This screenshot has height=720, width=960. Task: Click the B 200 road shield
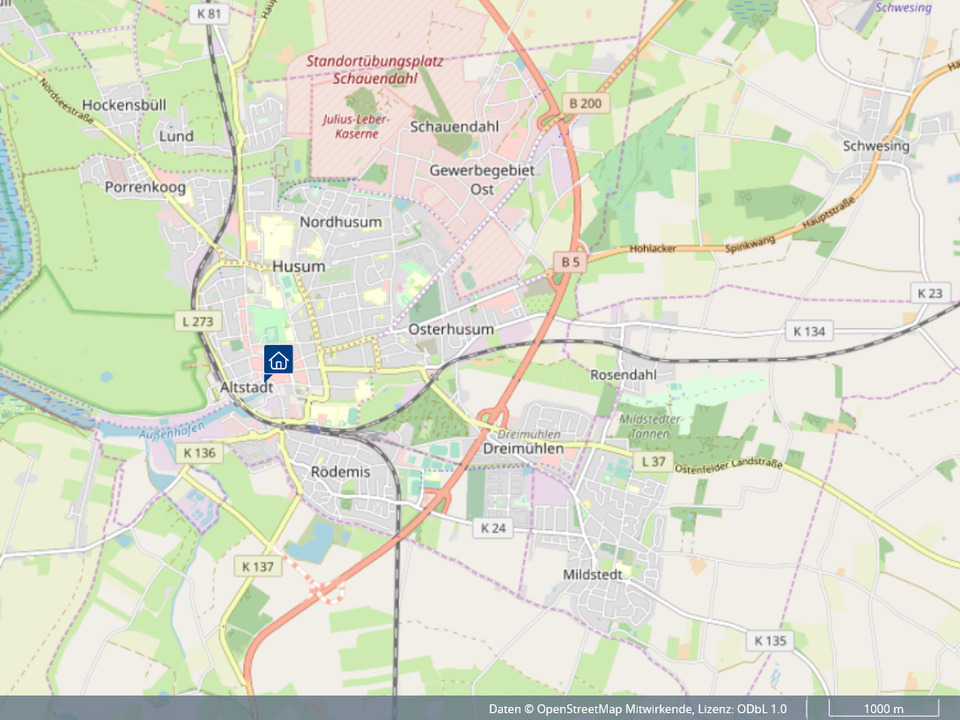(x=585, y=103)
